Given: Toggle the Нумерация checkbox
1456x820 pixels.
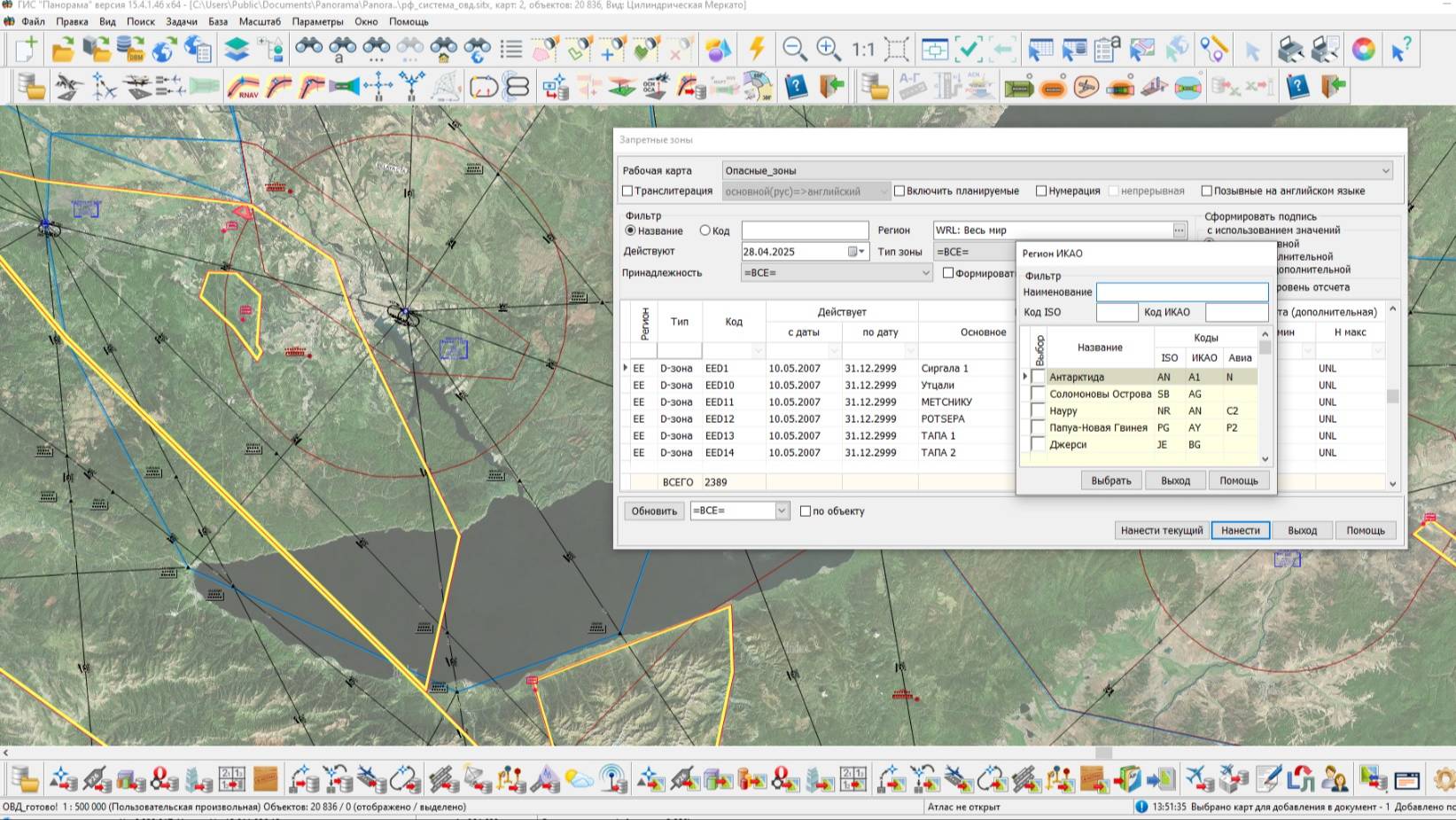Looking at the screenshot, I should pos(1041,191).
